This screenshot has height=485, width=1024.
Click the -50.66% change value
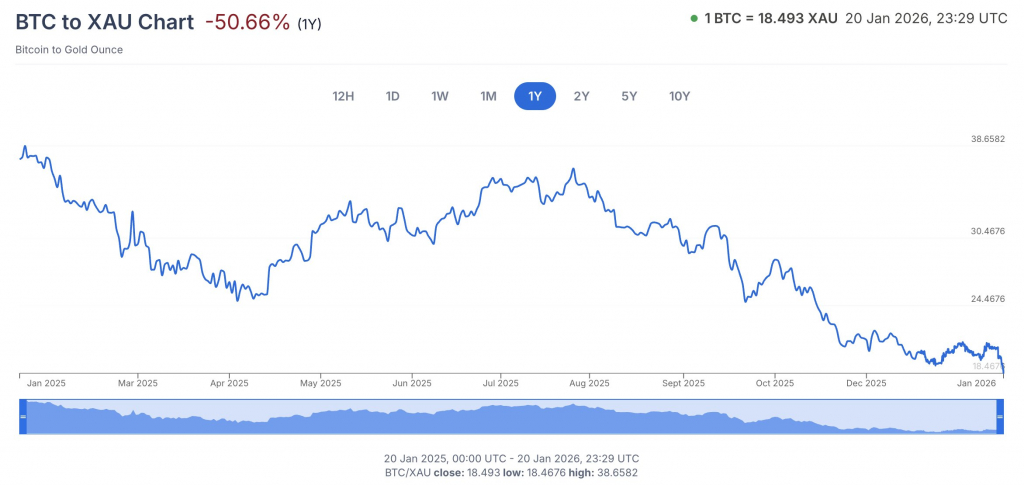[x=247, y=22]
